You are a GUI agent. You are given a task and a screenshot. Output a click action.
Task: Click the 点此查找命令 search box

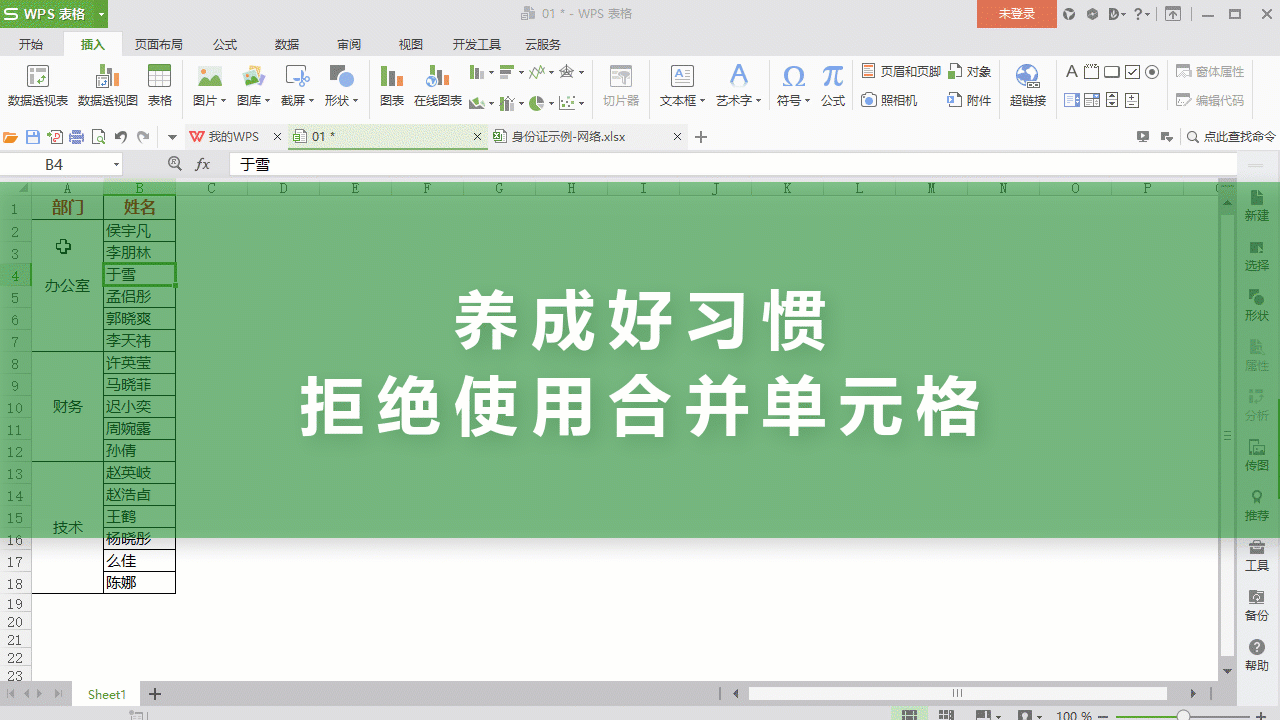pos(1231,137)
